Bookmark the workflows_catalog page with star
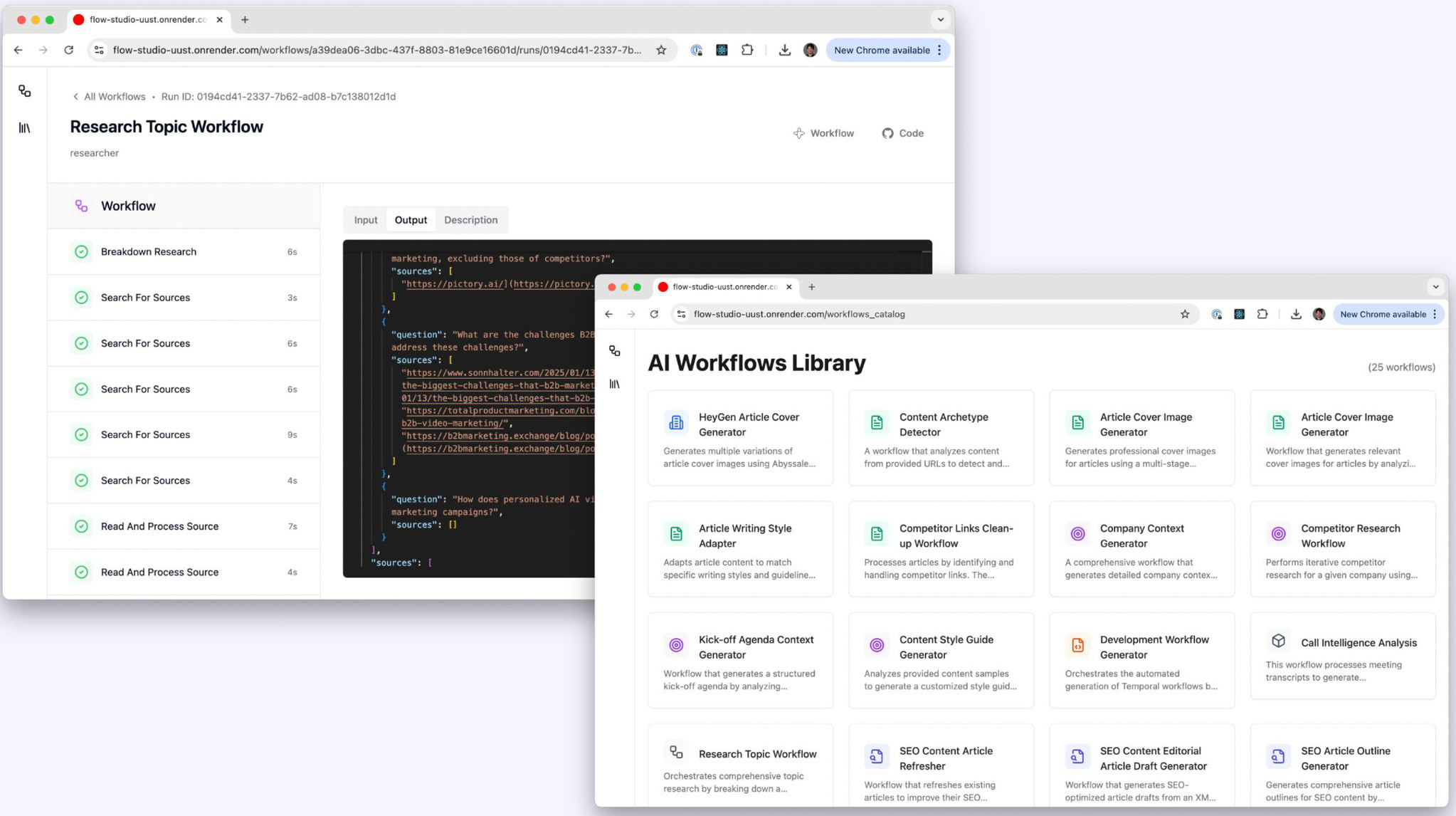Image resolution: width=1456 pixels, height=816 pixels. (x=1185, y=314)
